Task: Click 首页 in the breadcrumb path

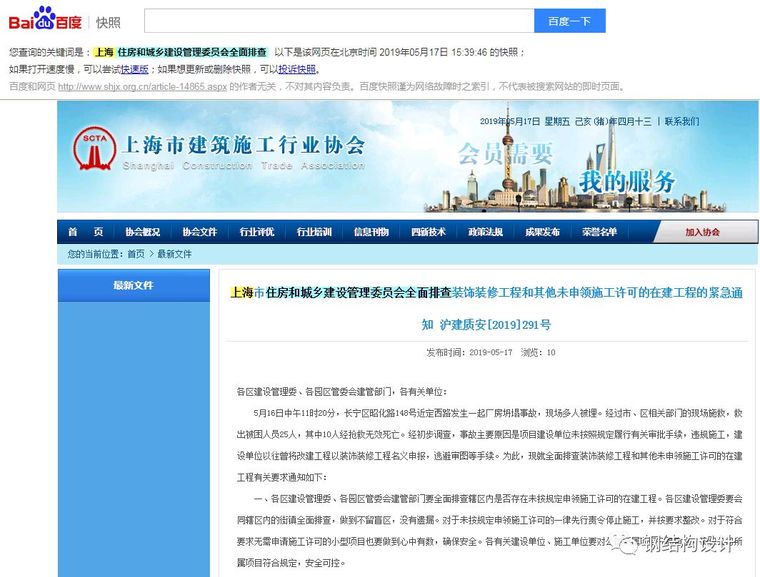Action: 135,254
